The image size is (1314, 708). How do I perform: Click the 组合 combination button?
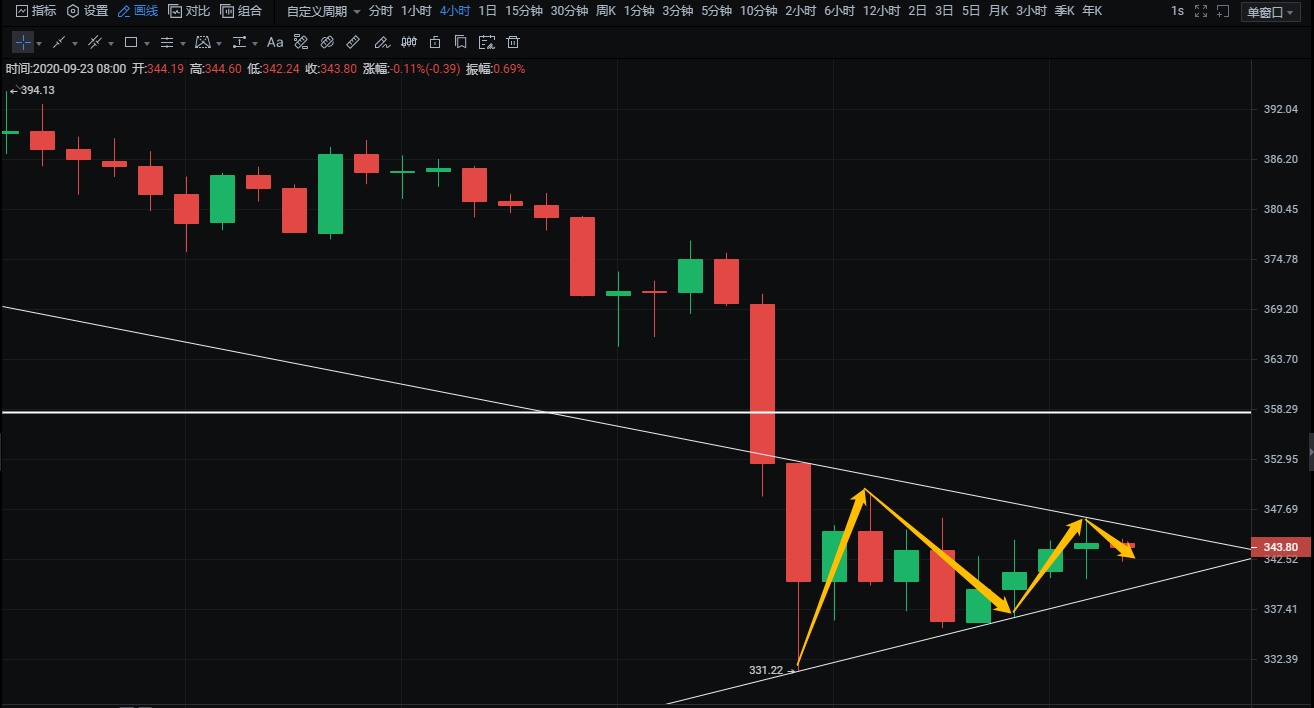click(x=241, y=11)
